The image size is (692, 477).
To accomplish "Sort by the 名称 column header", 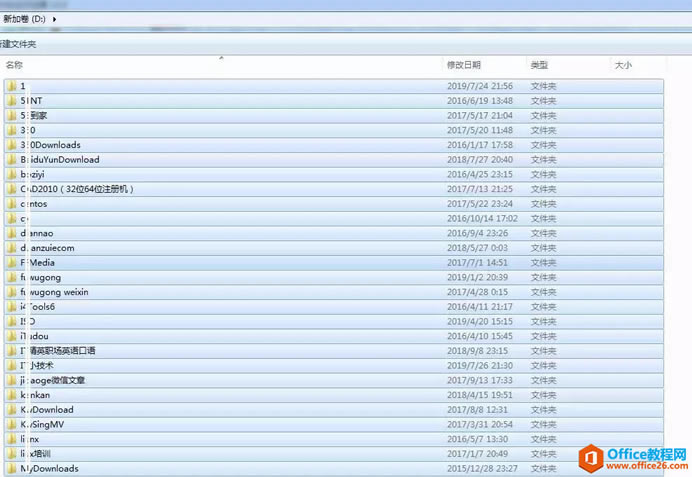I will tap(14, 65).
